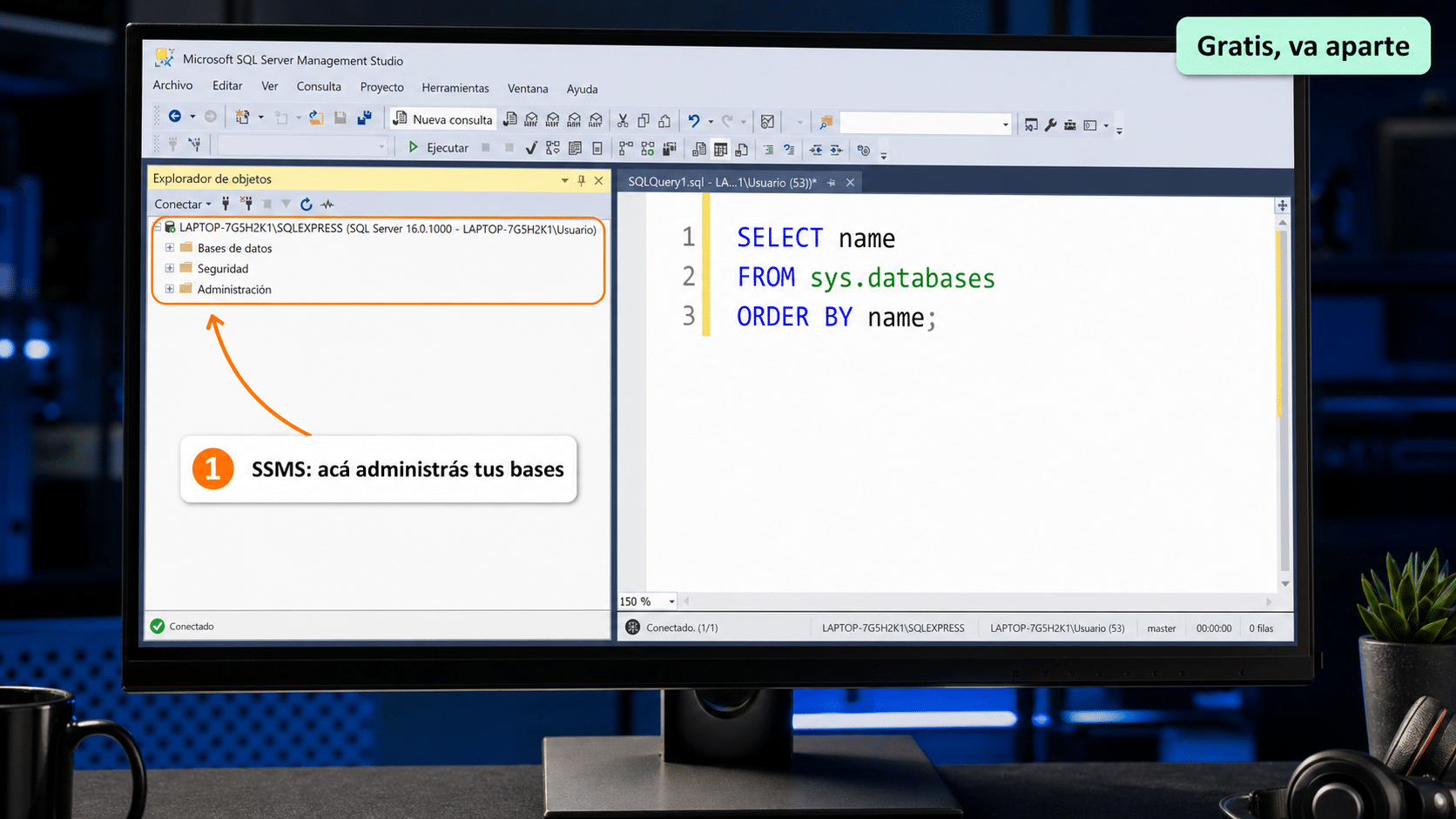Click the Cut scissors icon

click(623, 120)
